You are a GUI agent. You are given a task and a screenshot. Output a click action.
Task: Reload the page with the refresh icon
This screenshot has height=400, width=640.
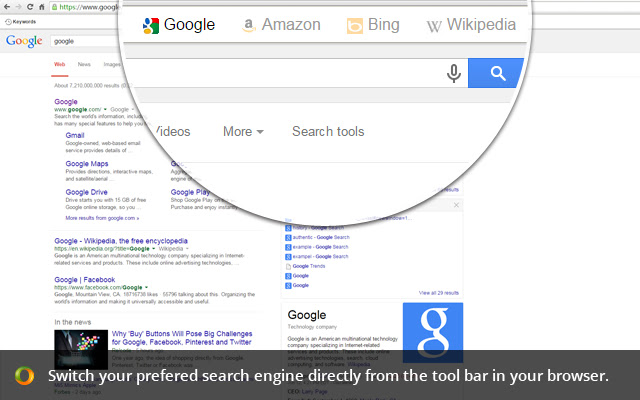tap(28, 6)
